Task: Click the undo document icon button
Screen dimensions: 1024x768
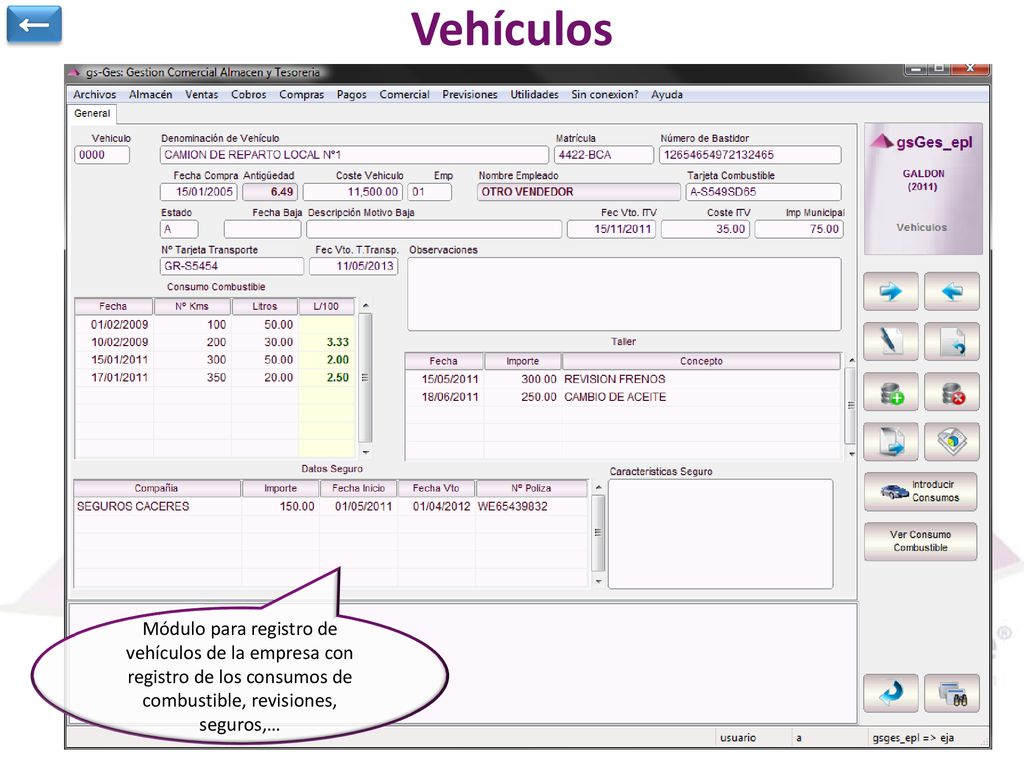Action: coord(952,341)
